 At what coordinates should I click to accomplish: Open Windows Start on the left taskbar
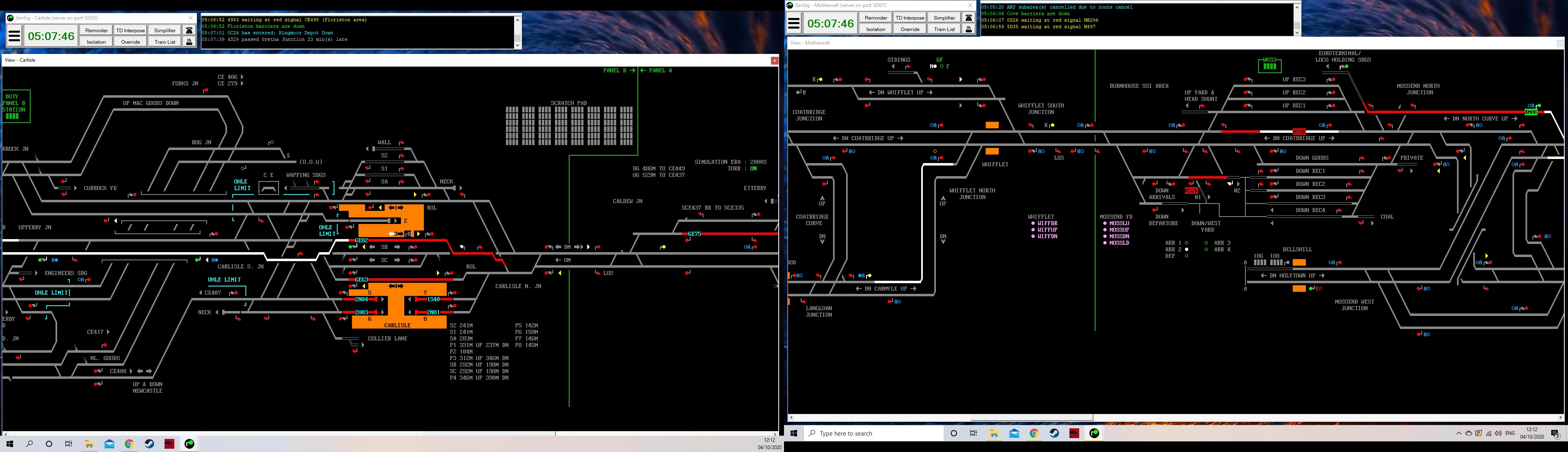(x=10, y=444)
